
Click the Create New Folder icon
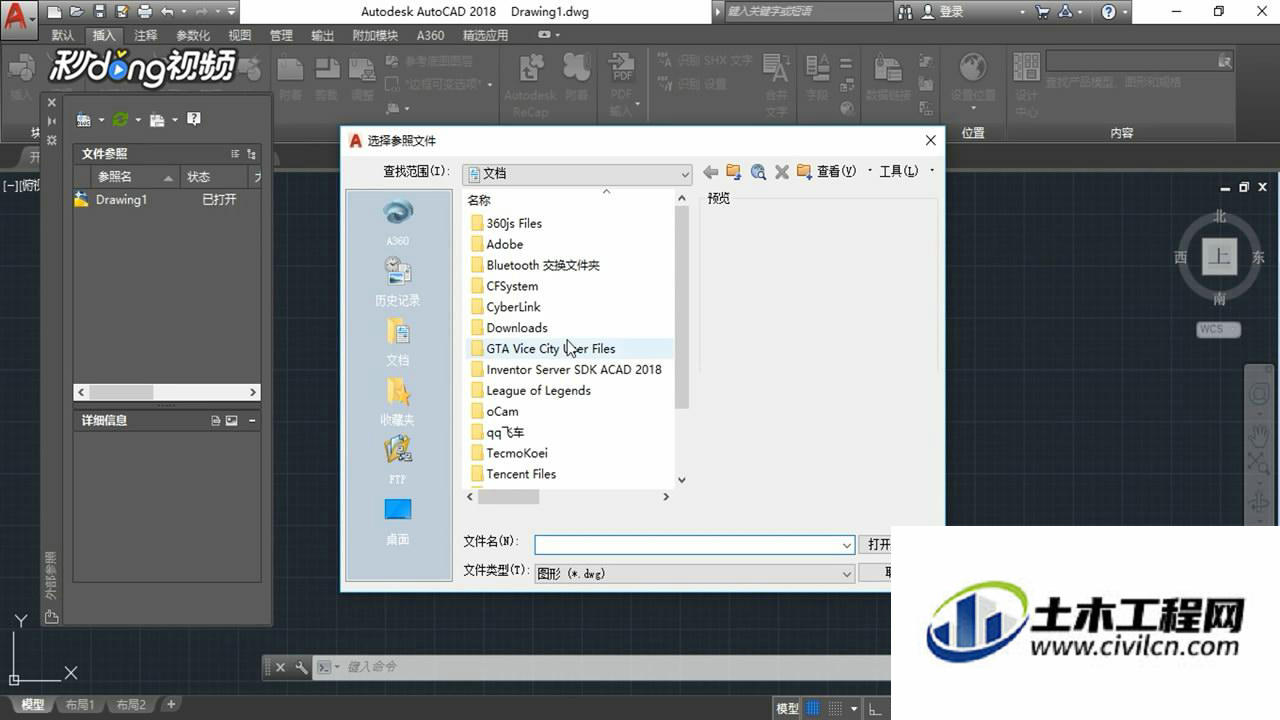(804, 172)
